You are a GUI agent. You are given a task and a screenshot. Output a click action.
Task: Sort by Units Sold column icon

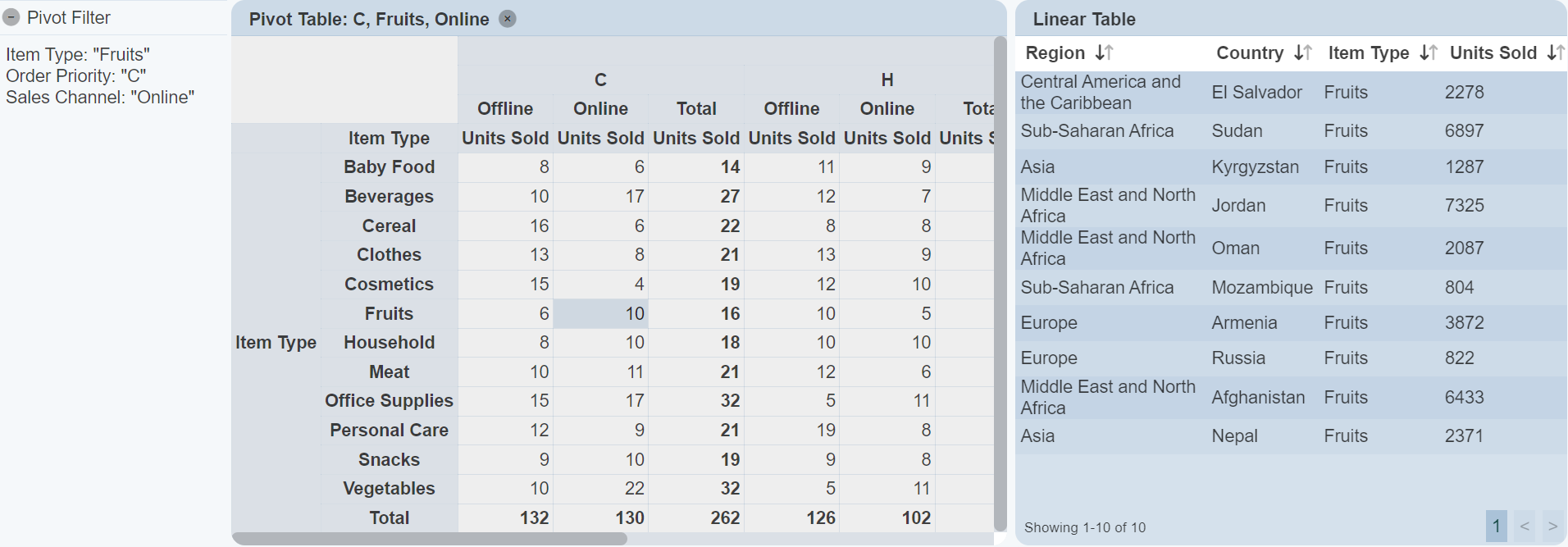[1554, 53]
